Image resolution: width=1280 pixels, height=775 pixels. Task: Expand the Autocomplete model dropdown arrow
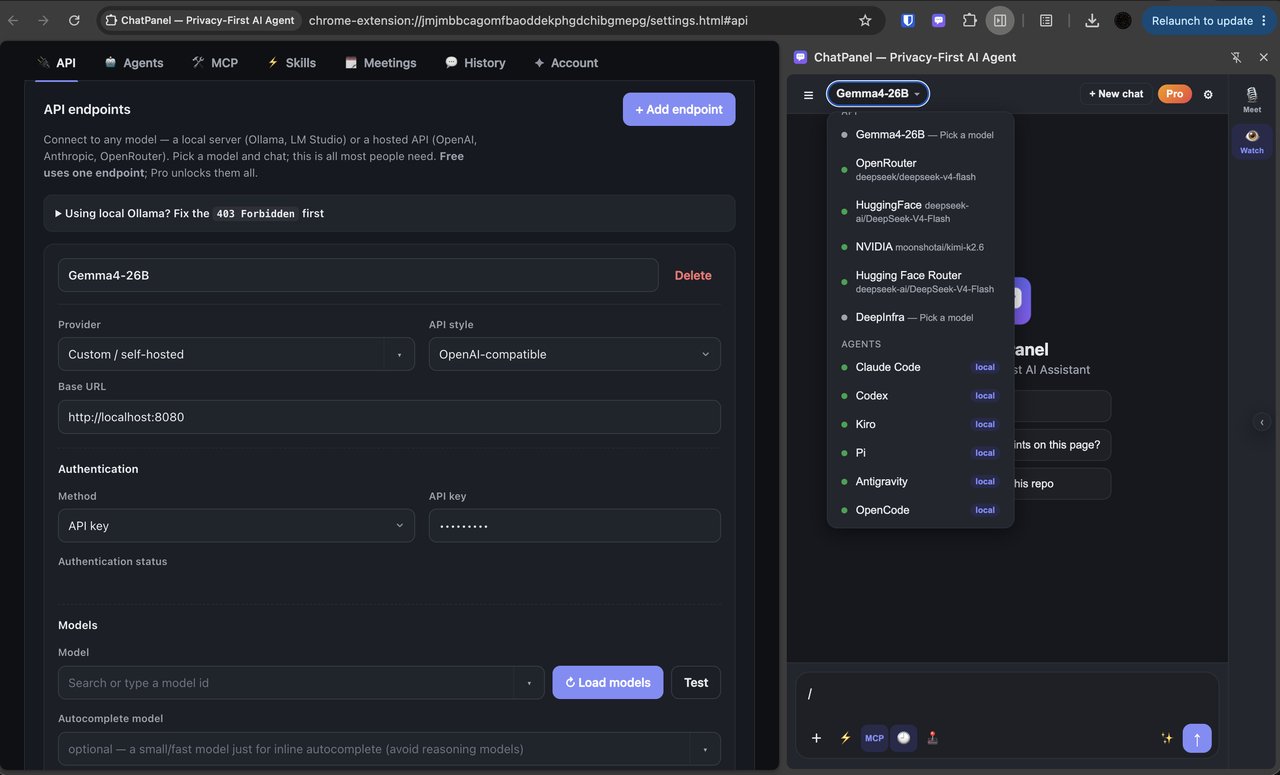click(705, 749)
